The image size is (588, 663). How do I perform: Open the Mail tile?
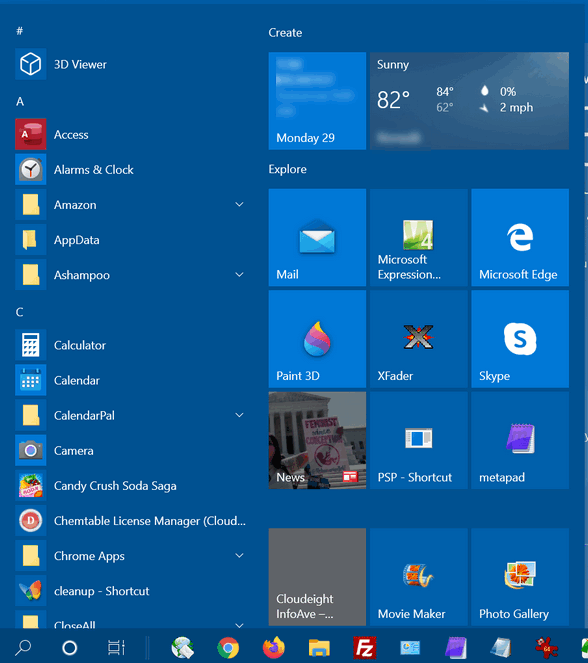(317, 238)
